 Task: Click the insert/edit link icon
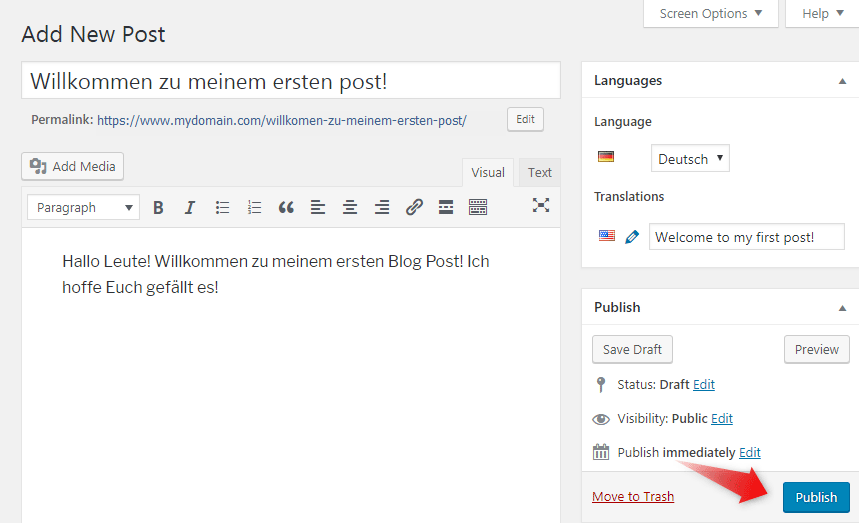414,208
